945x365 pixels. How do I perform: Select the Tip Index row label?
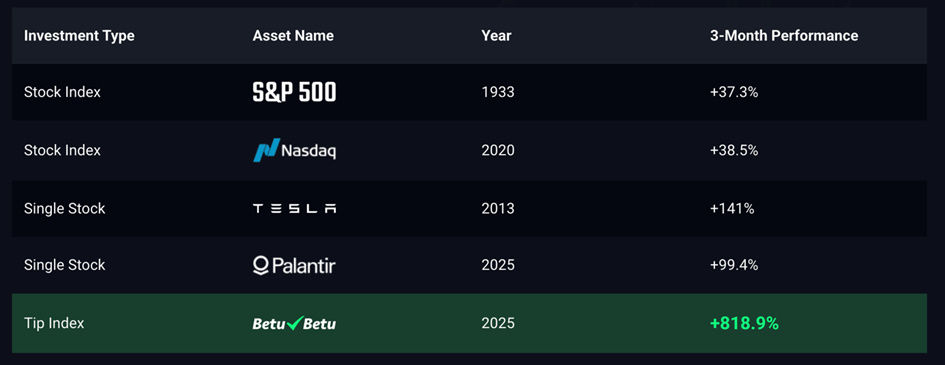click(x=54, y=323)
